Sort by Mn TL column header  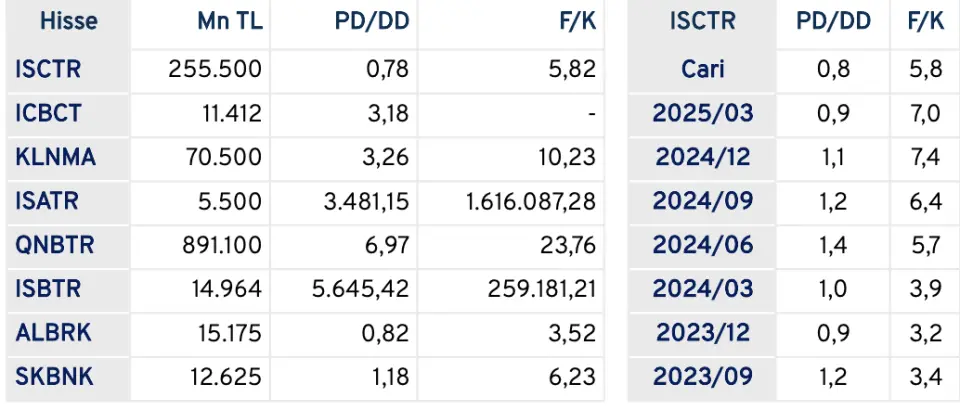click(x=230, y=21)
